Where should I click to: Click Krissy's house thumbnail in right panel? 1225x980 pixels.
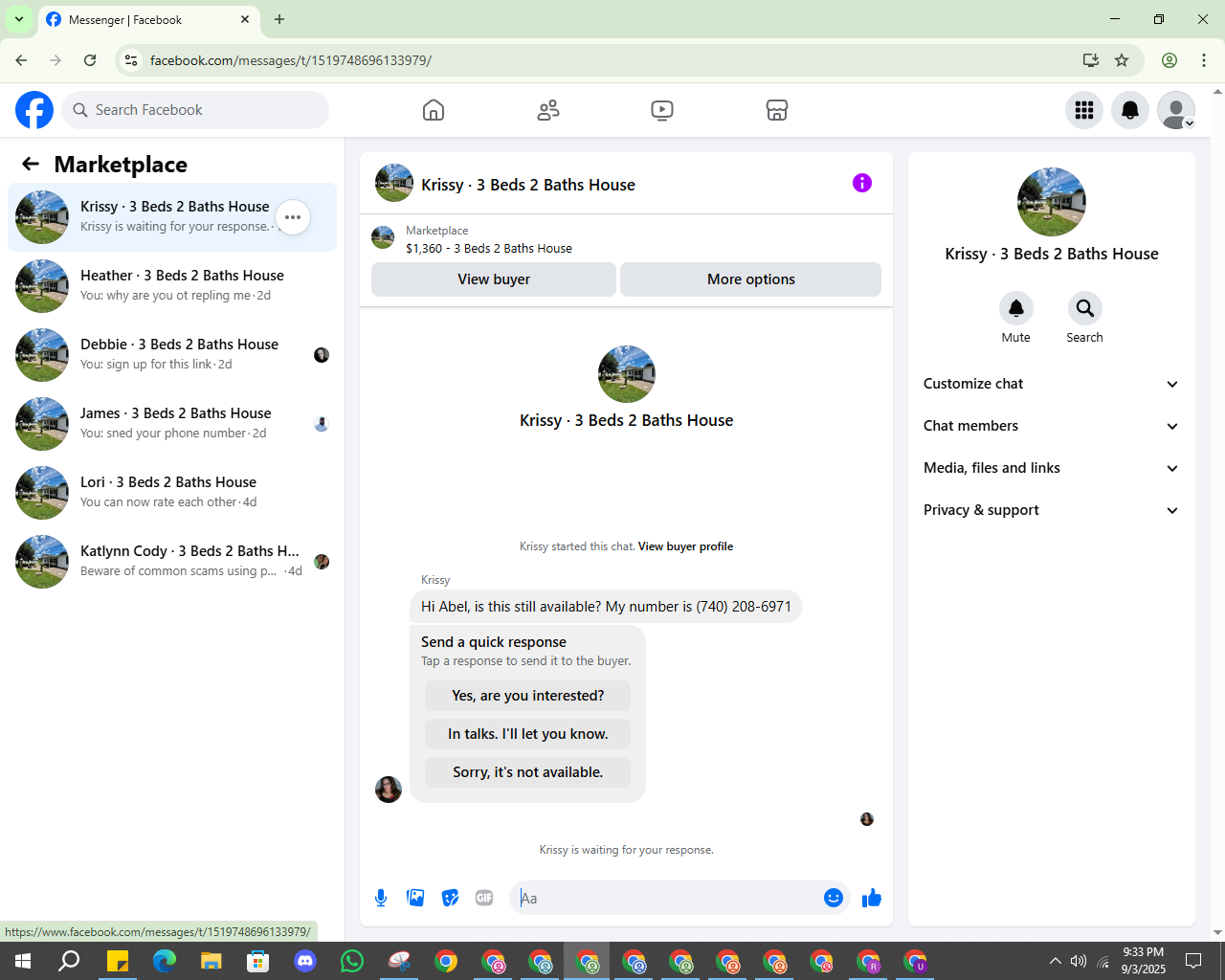(x=1052, y=202)
